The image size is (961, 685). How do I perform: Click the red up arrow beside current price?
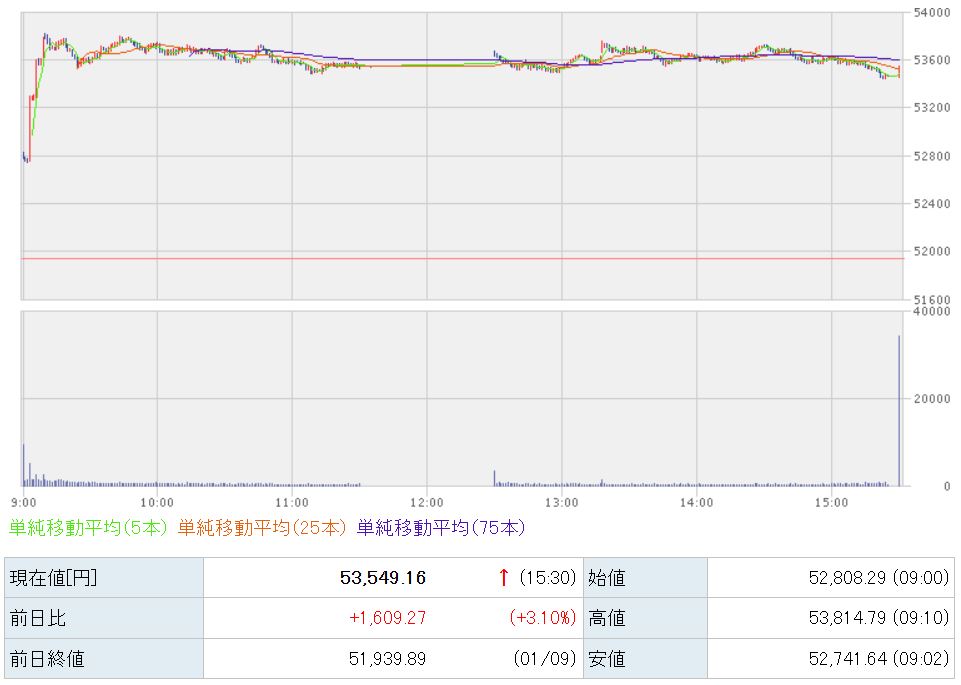[504, 577]
